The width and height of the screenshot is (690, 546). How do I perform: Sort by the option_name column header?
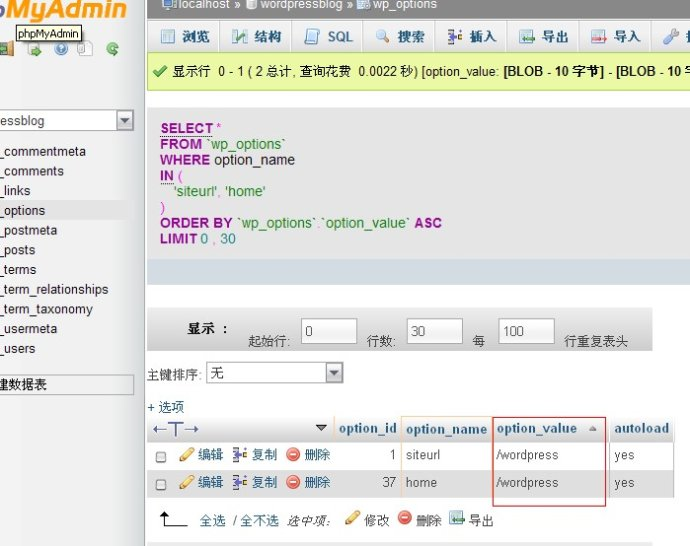coord(446,429)
